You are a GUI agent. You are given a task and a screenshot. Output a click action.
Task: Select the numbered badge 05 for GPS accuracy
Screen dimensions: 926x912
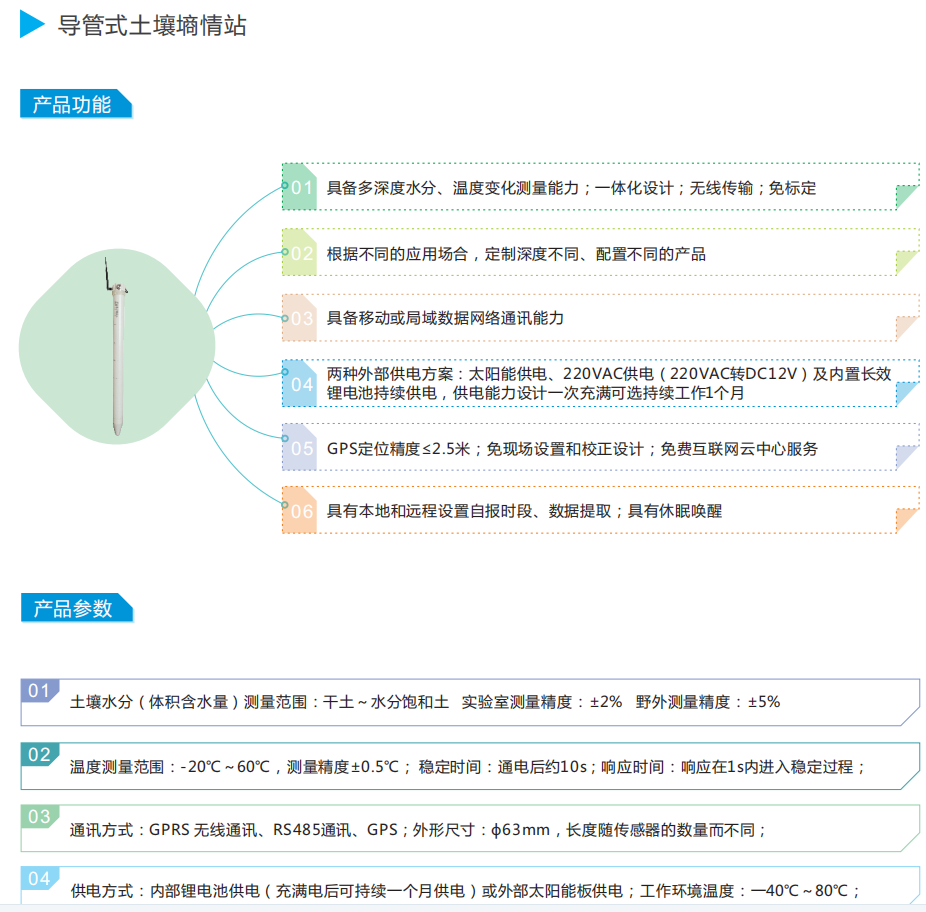click(299, 449)
